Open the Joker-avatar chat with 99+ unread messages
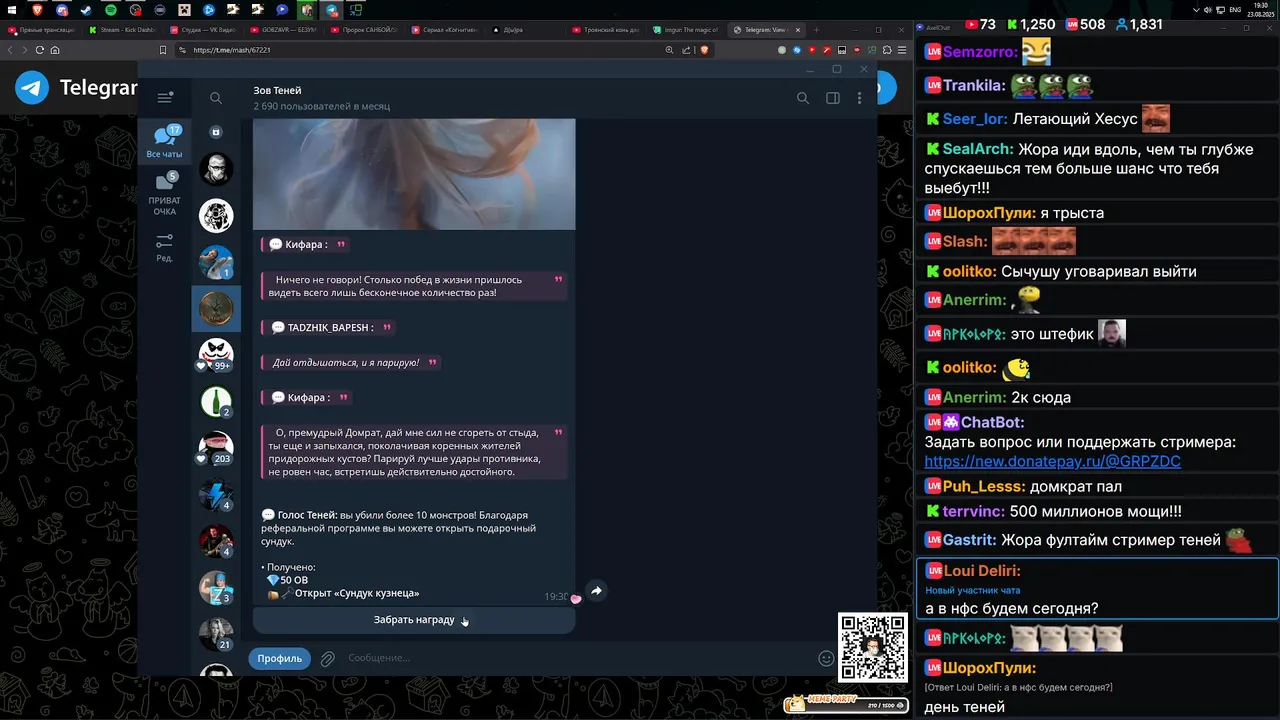The image size is (1280, 720). pos(216,355)
